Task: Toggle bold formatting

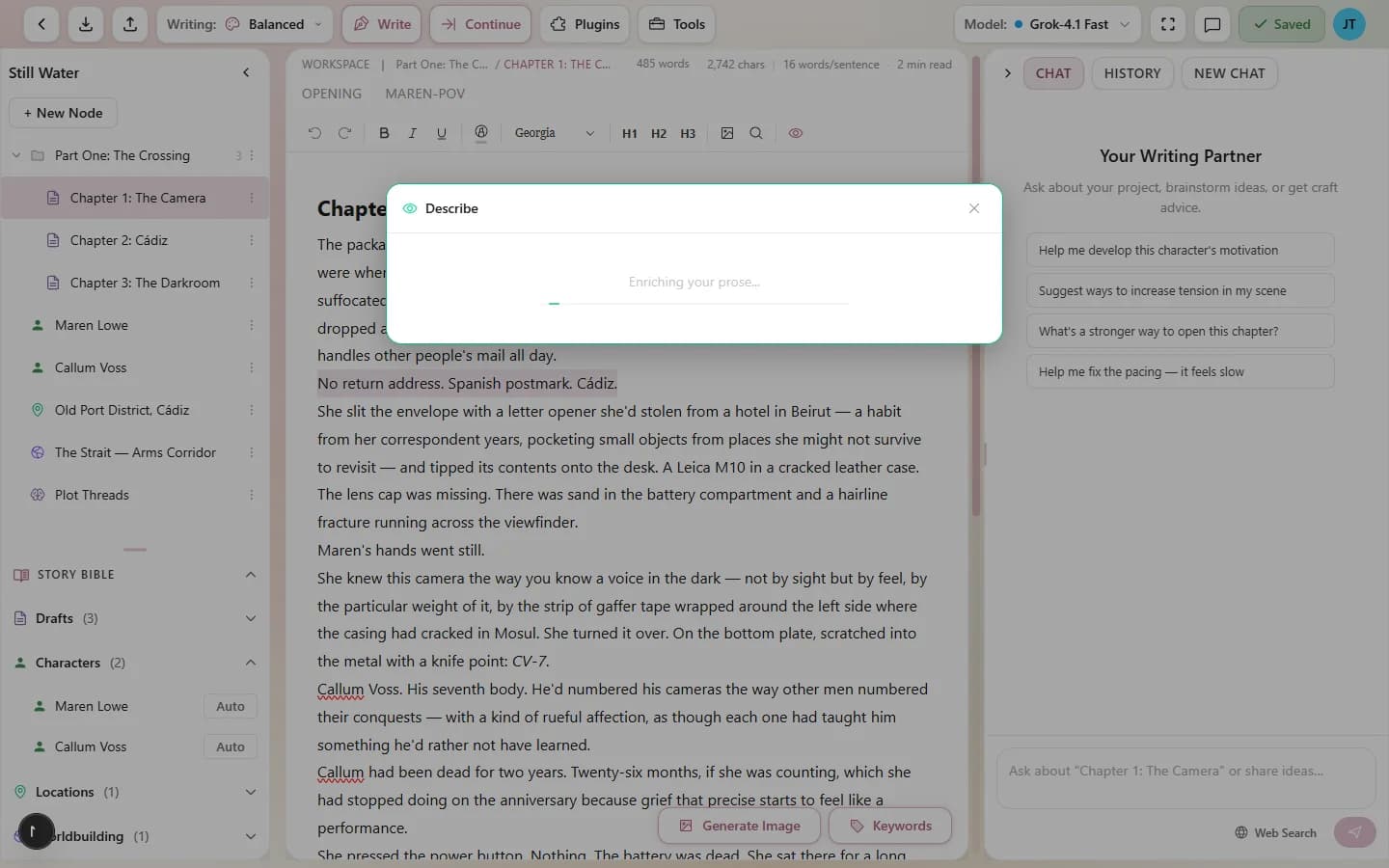Action: (384, 133)
